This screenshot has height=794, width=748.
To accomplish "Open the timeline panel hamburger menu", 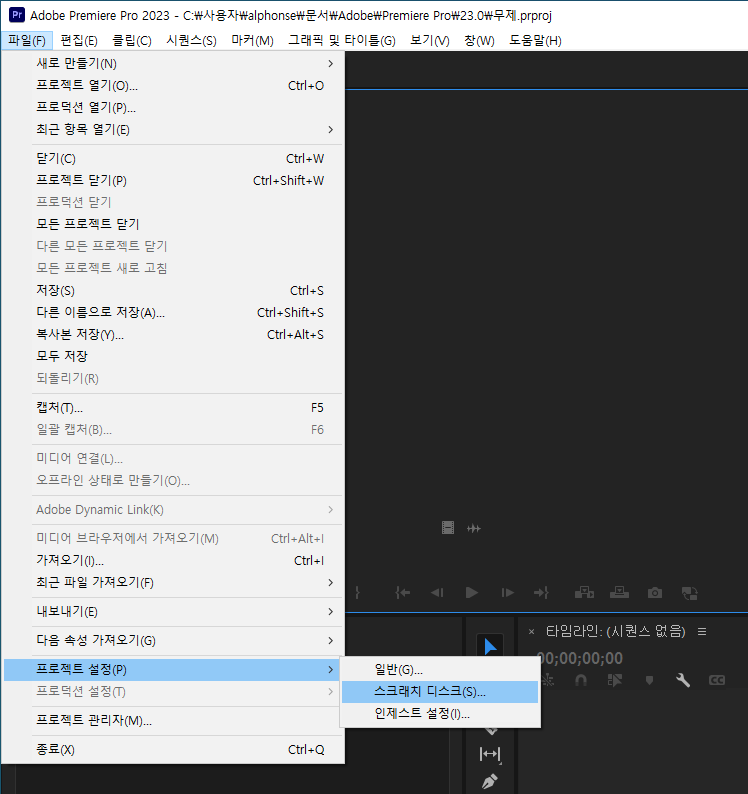I will coord(702,631).
